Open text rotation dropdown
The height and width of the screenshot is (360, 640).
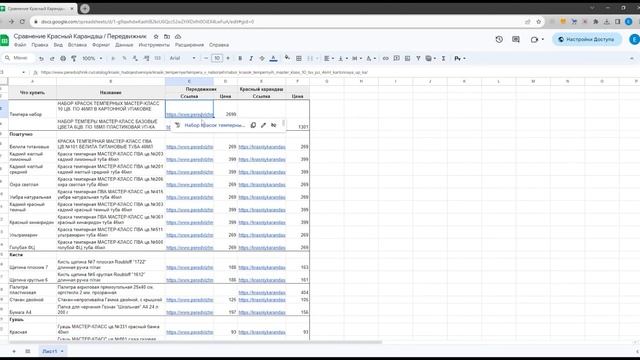click(x=371, y=58)
